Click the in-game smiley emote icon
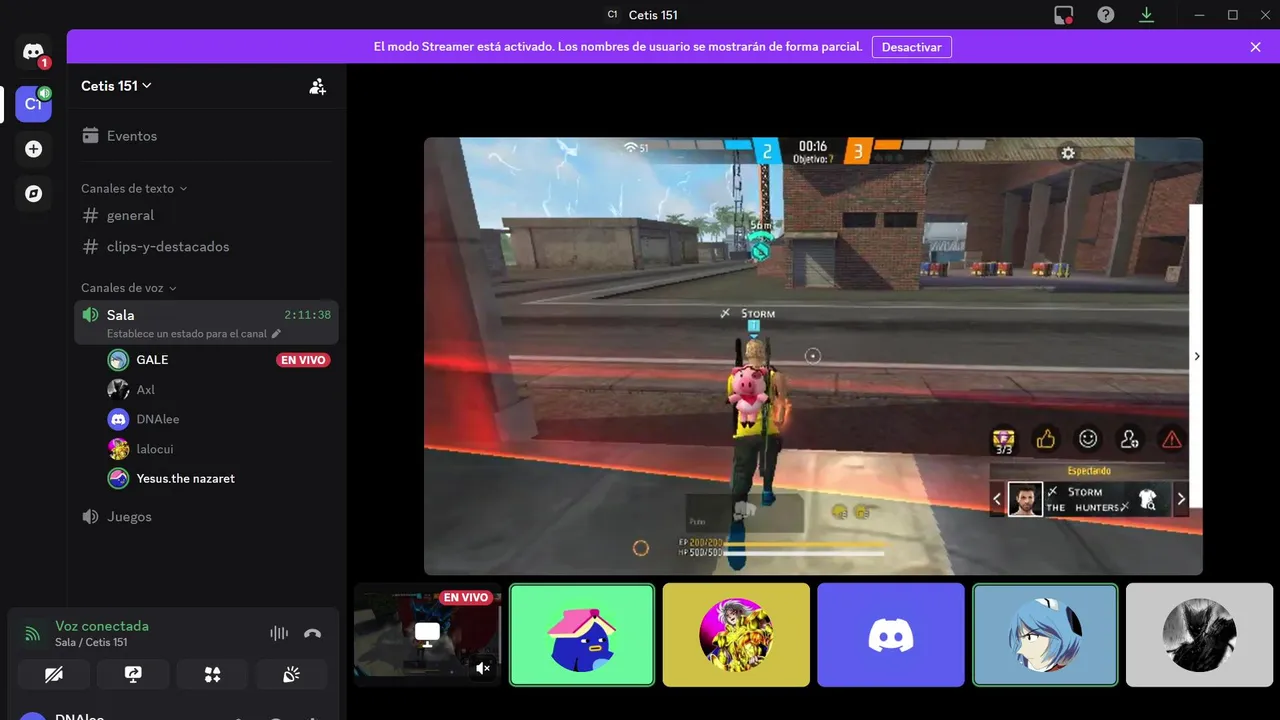Screen dimensions: 1280x720 1088,439
